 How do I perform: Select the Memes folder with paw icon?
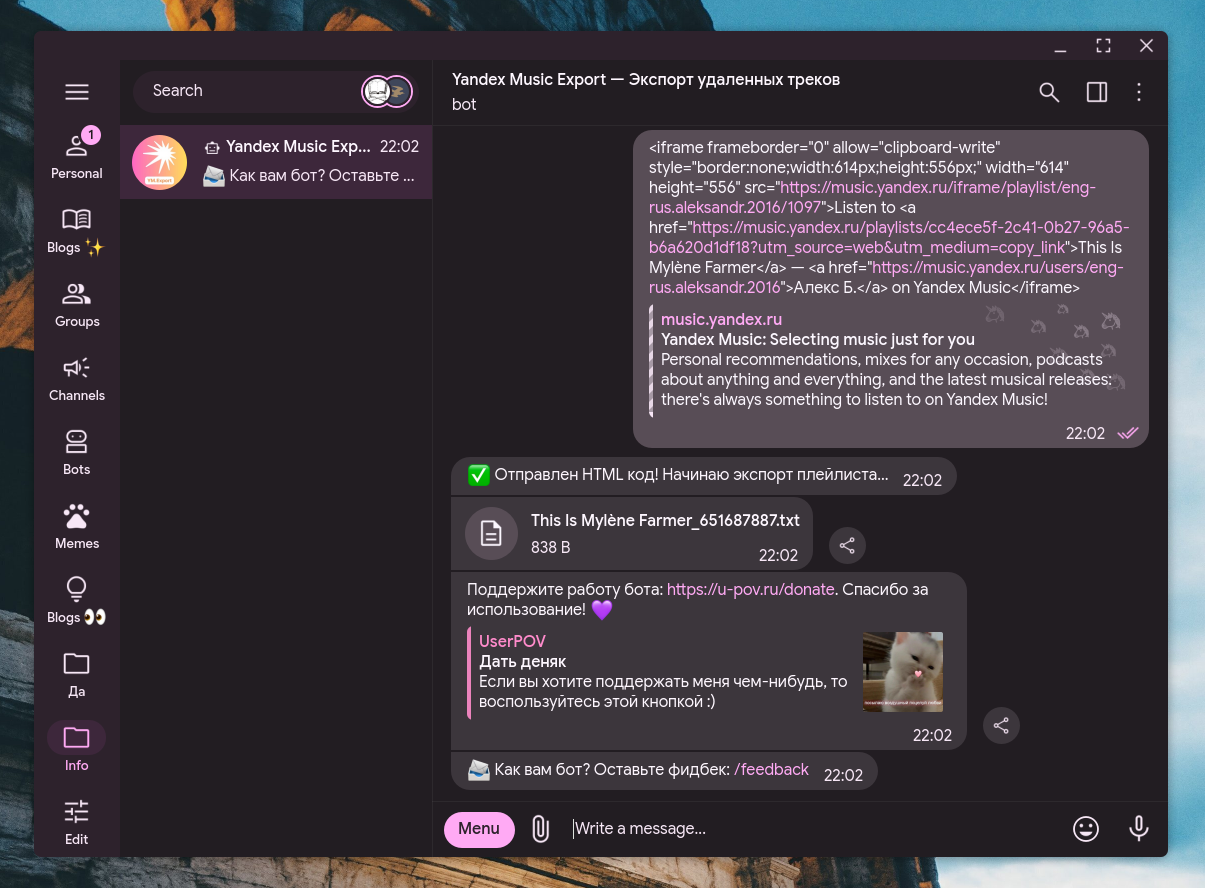(77, 526)
